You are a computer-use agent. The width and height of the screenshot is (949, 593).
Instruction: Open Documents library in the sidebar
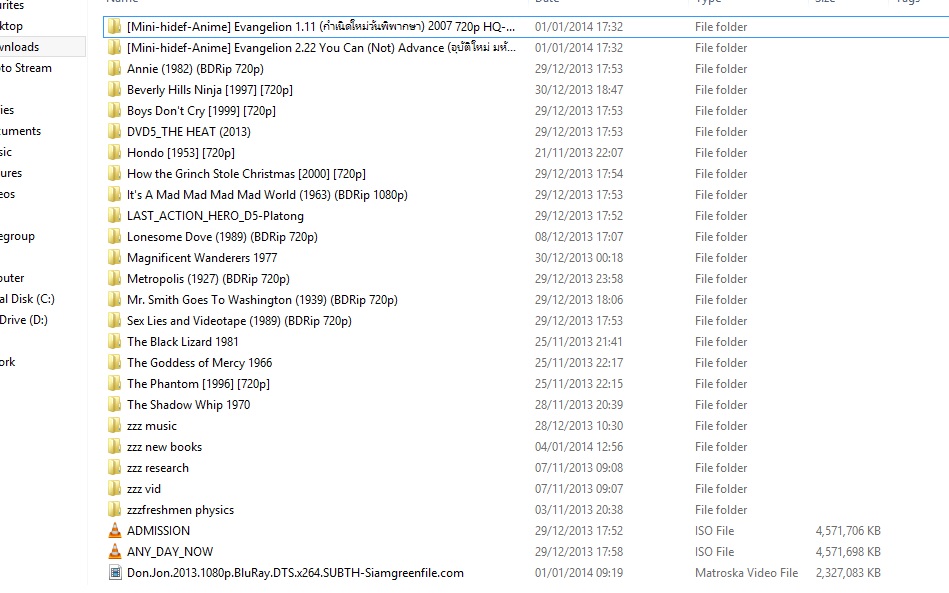click(20, 131)
